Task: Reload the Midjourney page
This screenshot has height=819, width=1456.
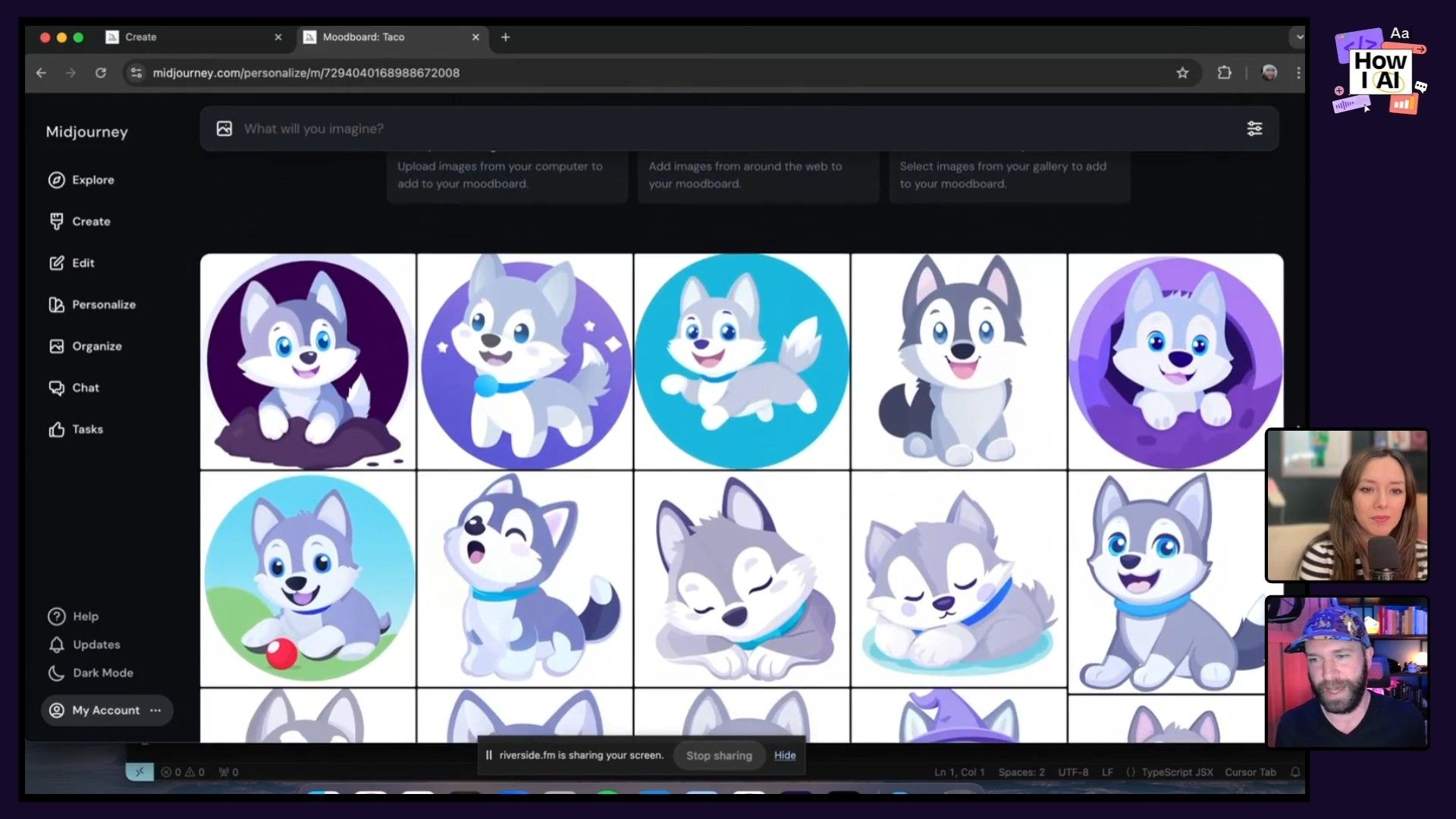Action: pyautogui.click(x=101, y=73)
